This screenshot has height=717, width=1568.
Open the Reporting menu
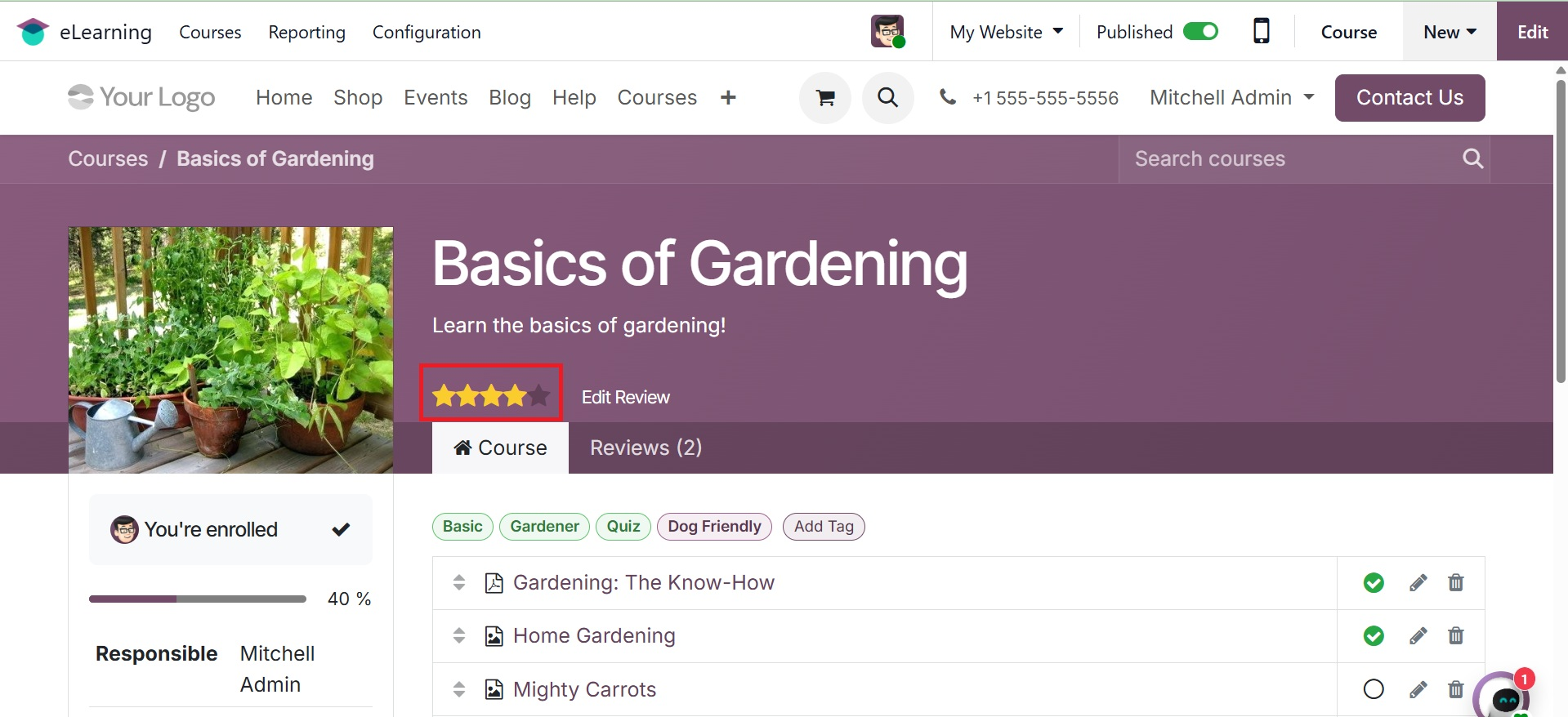[x=306, y=32]
